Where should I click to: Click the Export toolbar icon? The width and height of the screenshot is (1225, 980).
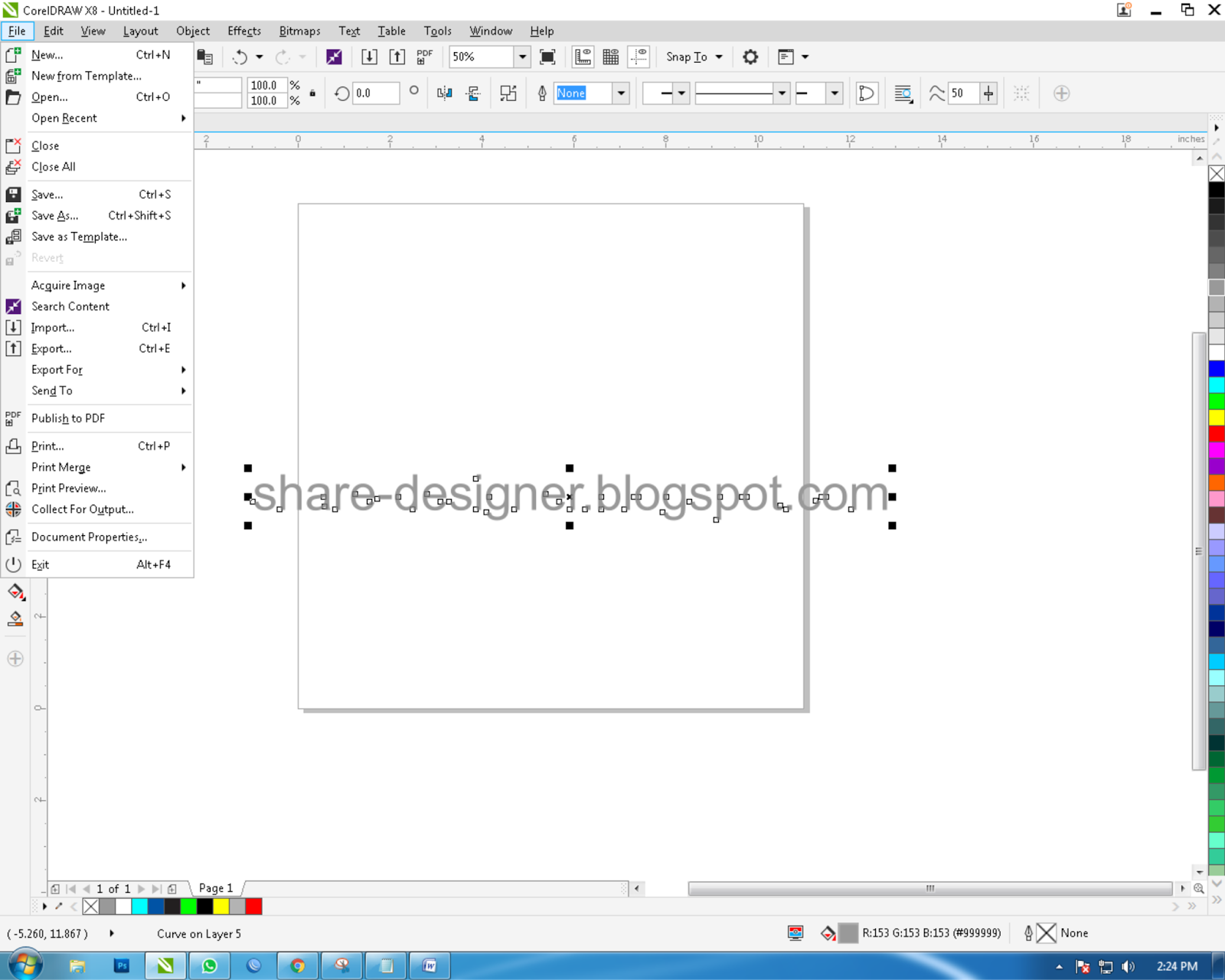(397, 56)
